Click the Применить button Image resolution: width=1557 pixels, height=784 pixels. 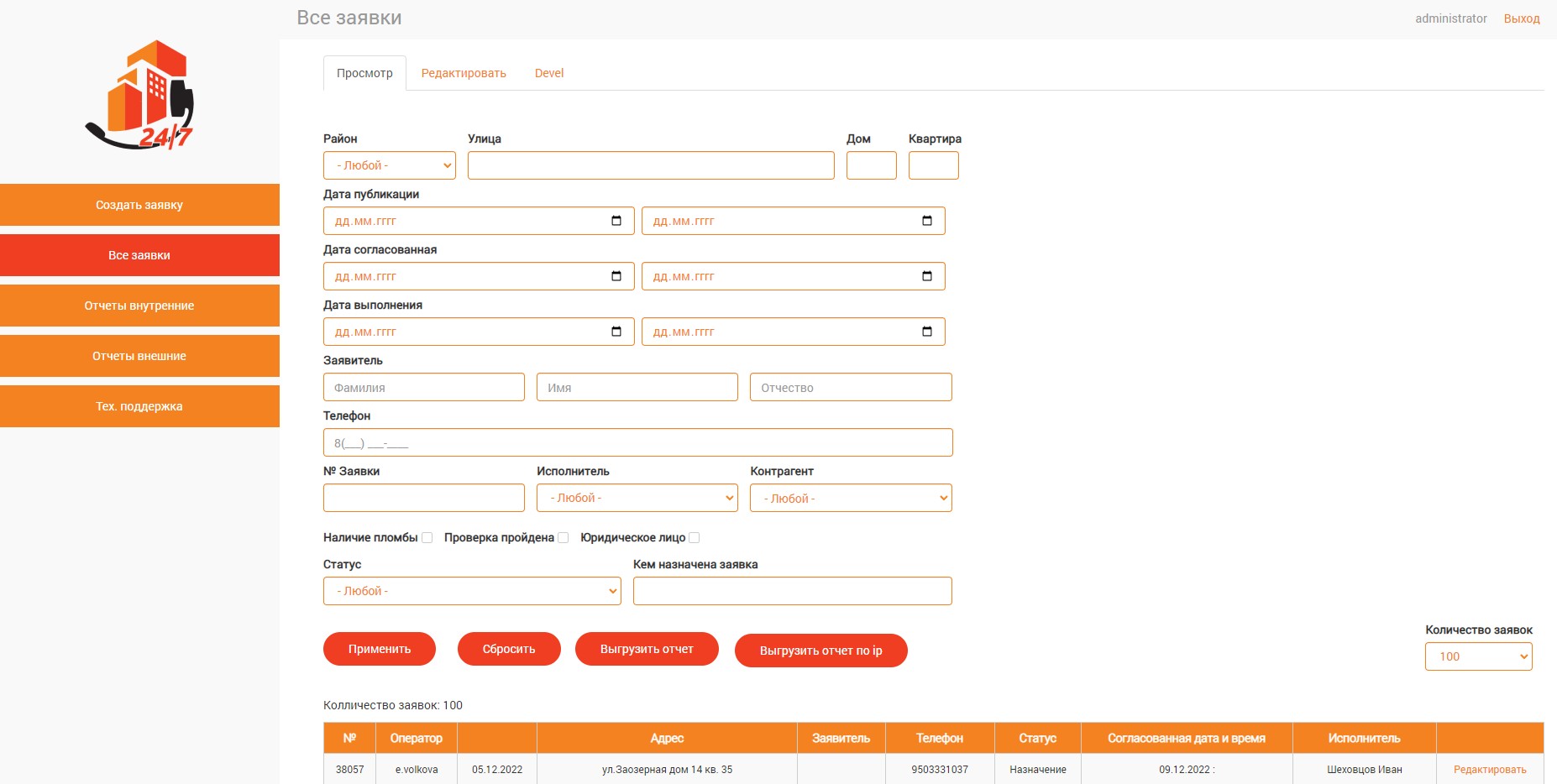coord(380,649)
